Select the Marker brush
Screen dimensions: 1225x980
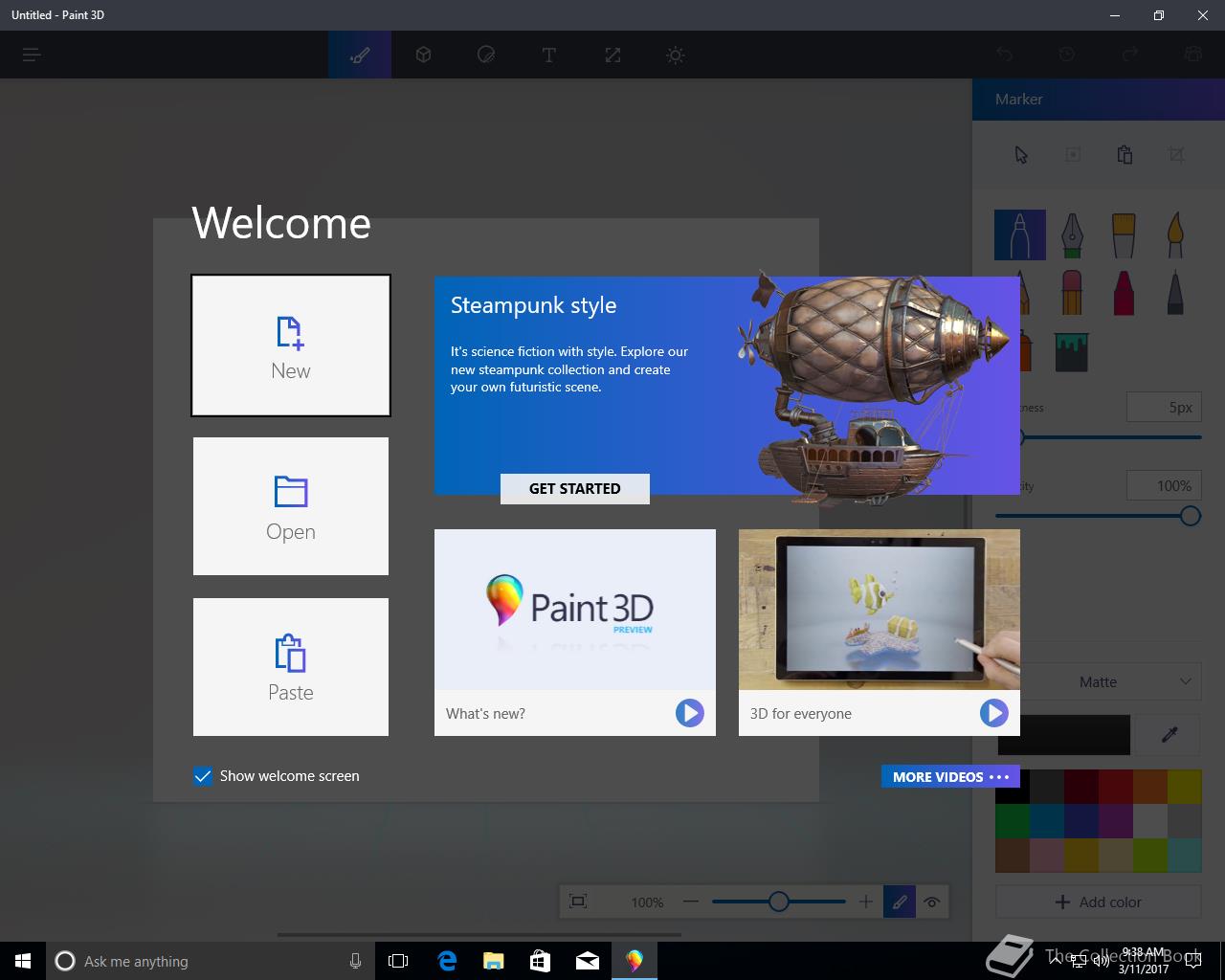click(1020, 235)
